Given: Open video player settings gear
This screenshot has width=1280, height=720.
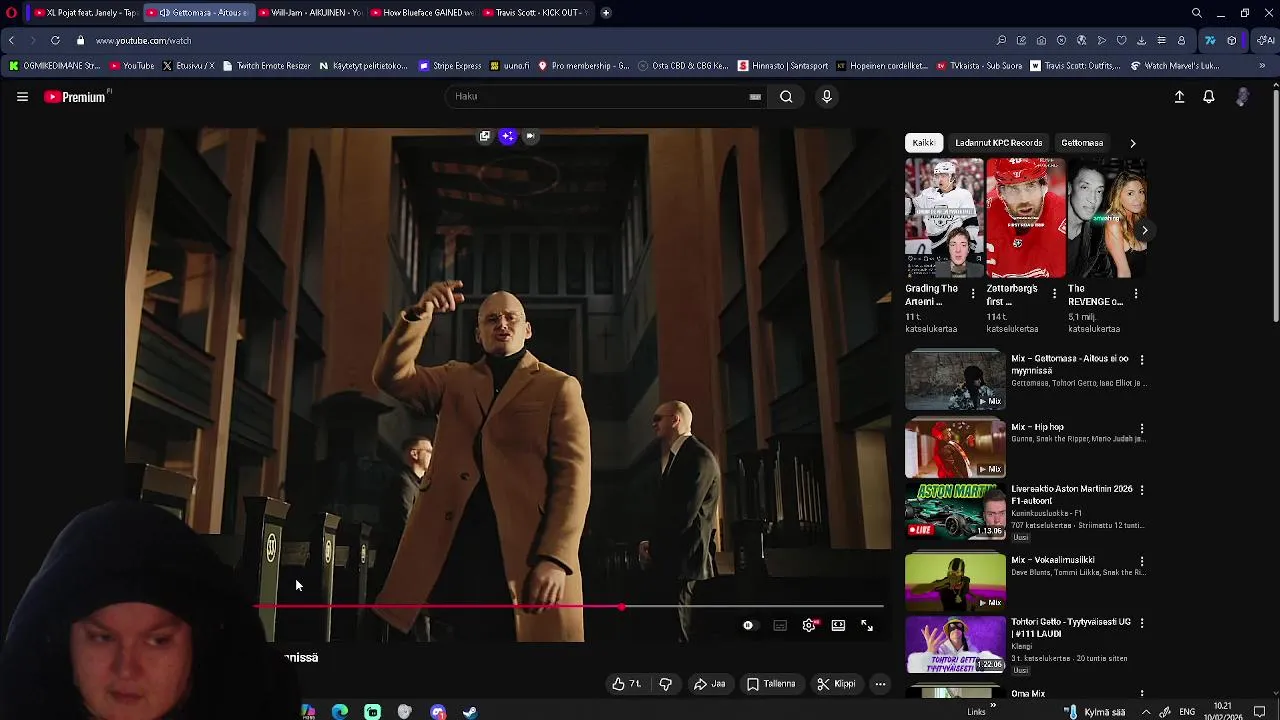Looking at the screenshot, I should [x=809, y=625].
